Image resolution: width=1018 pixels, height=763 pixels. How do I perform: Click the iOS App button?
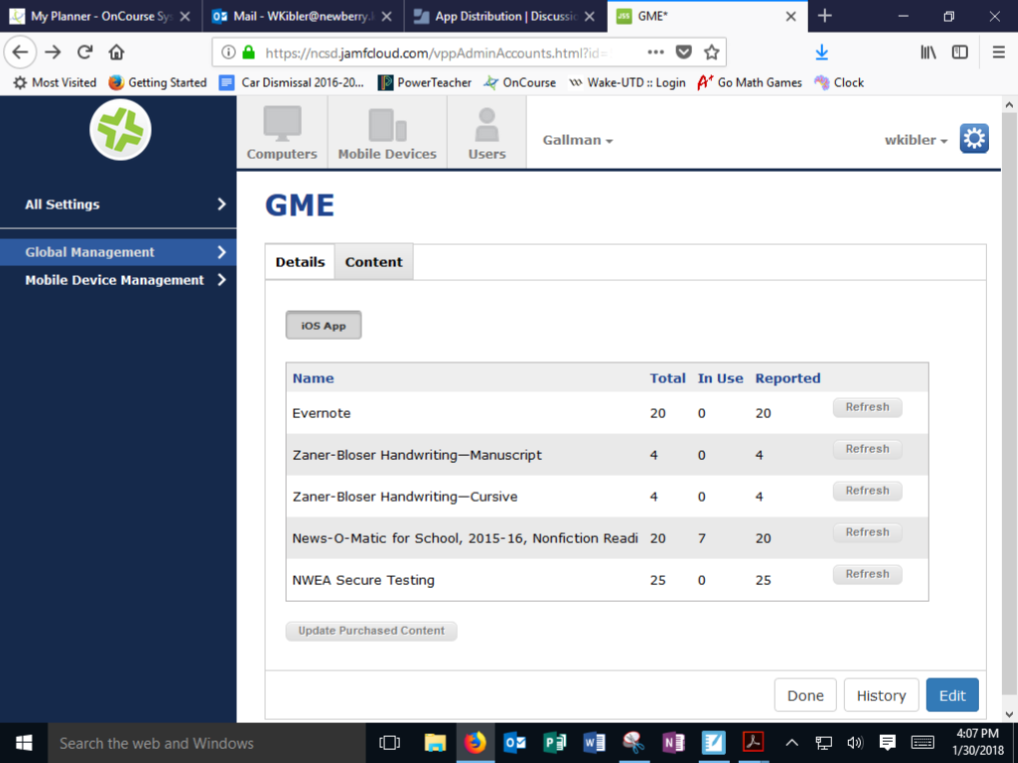tap(323, 325)
